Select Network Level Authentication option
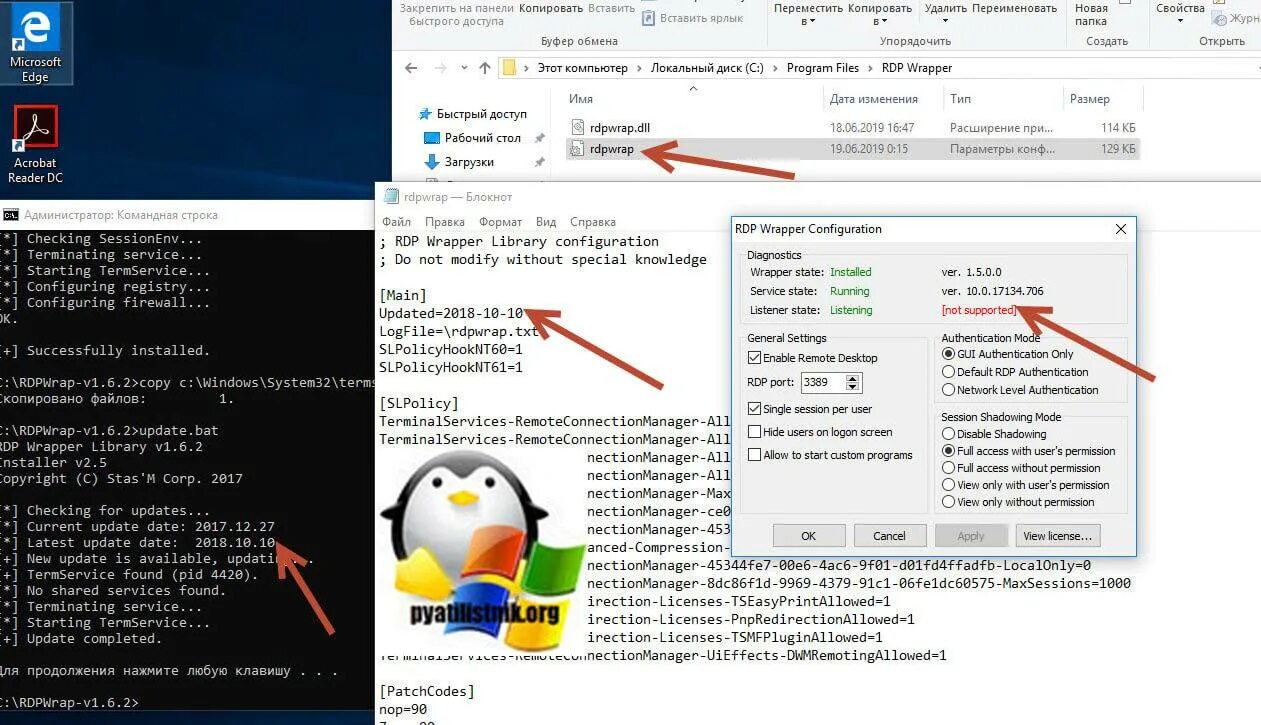Screen dimensions: 1261x725 point(948,390)
